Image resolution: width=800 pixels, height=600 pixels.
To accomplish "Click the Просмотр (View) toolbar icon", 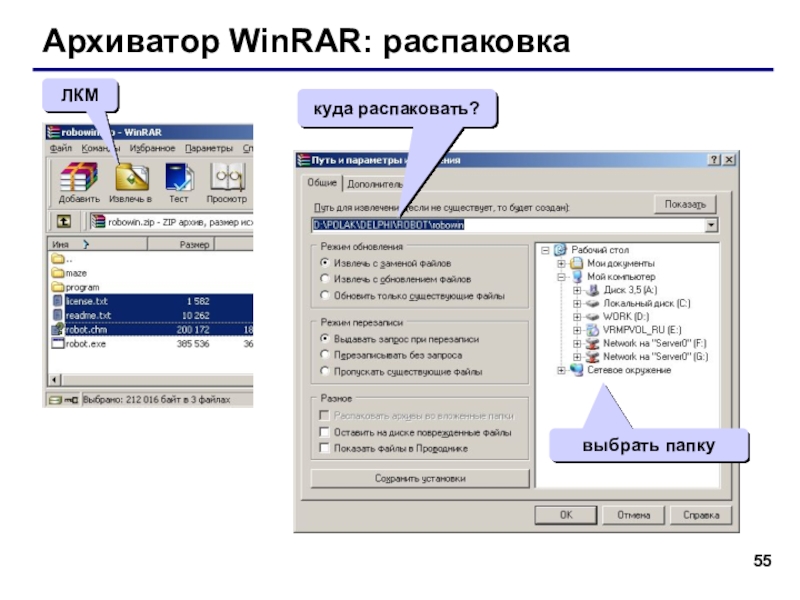I will point(227,177).
